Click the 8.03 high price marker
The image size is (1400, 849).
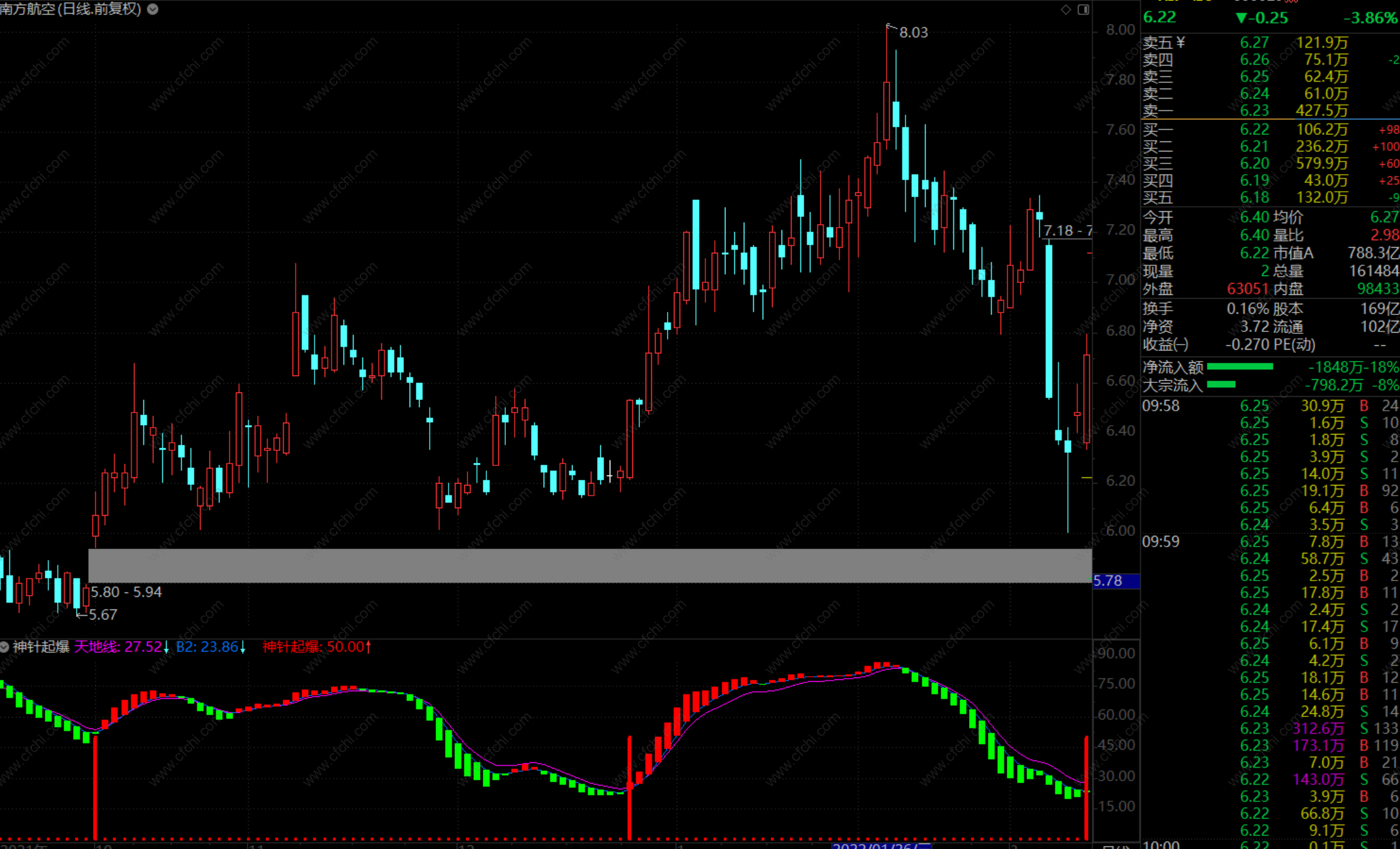coord(913,32)
